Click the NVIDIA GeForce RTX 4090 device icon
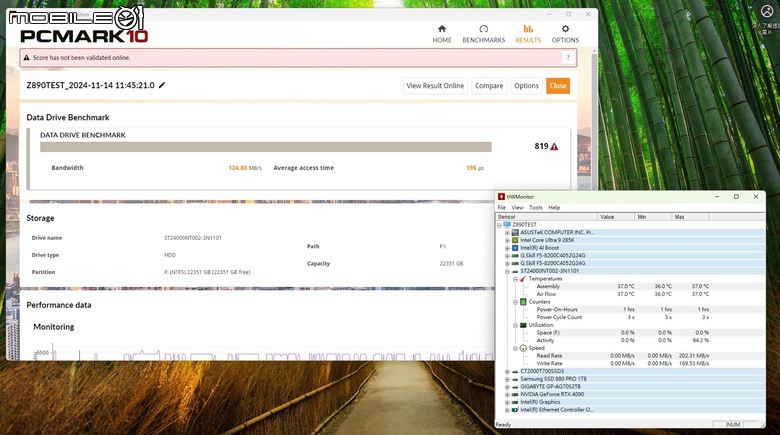The width and height of the screenshot is (780, 435). [515, 394]
